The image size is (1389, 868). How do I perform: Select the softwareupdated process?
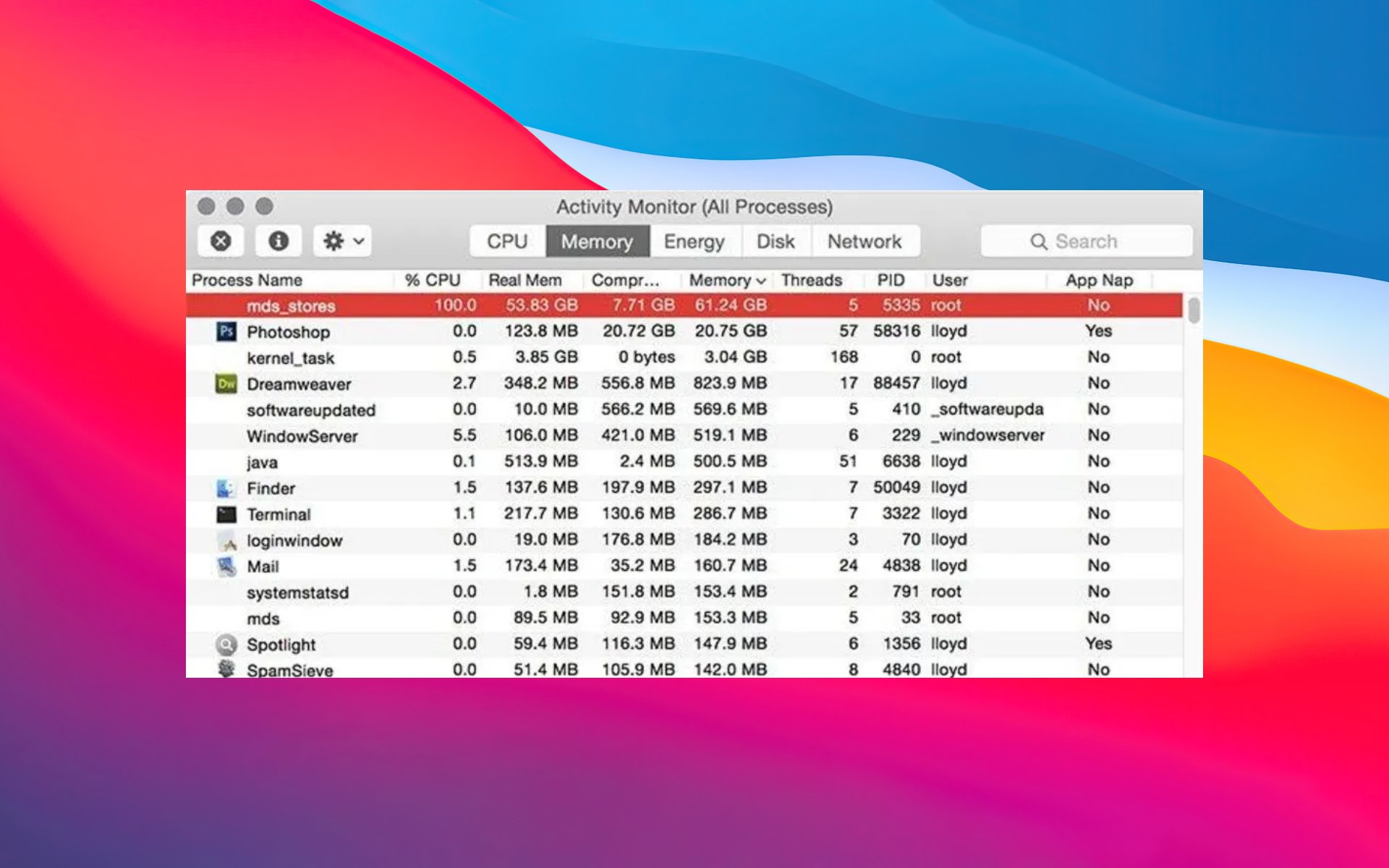pos(311,410)
